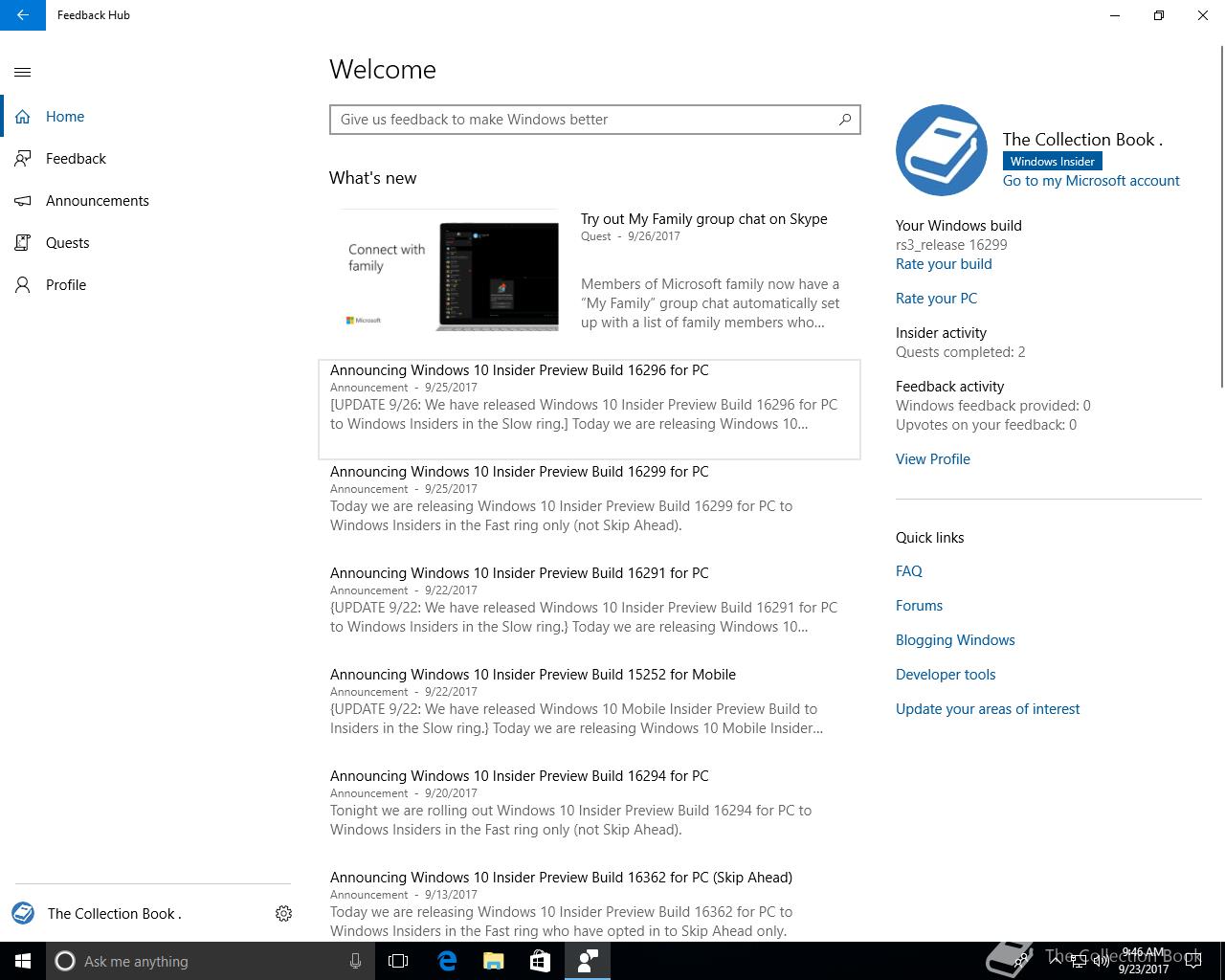Click the large book profile picture
This screenshot has width=1225, height=980.
pos(942,150)
